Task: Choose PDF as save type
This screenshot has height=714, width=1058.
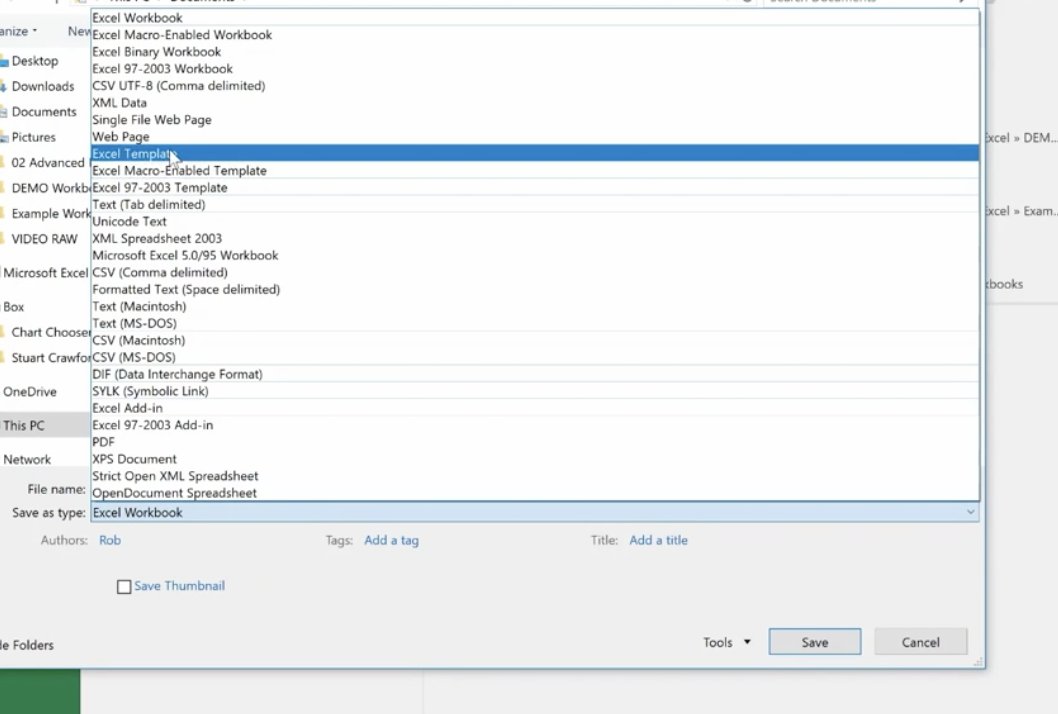Action: point(535,441)
